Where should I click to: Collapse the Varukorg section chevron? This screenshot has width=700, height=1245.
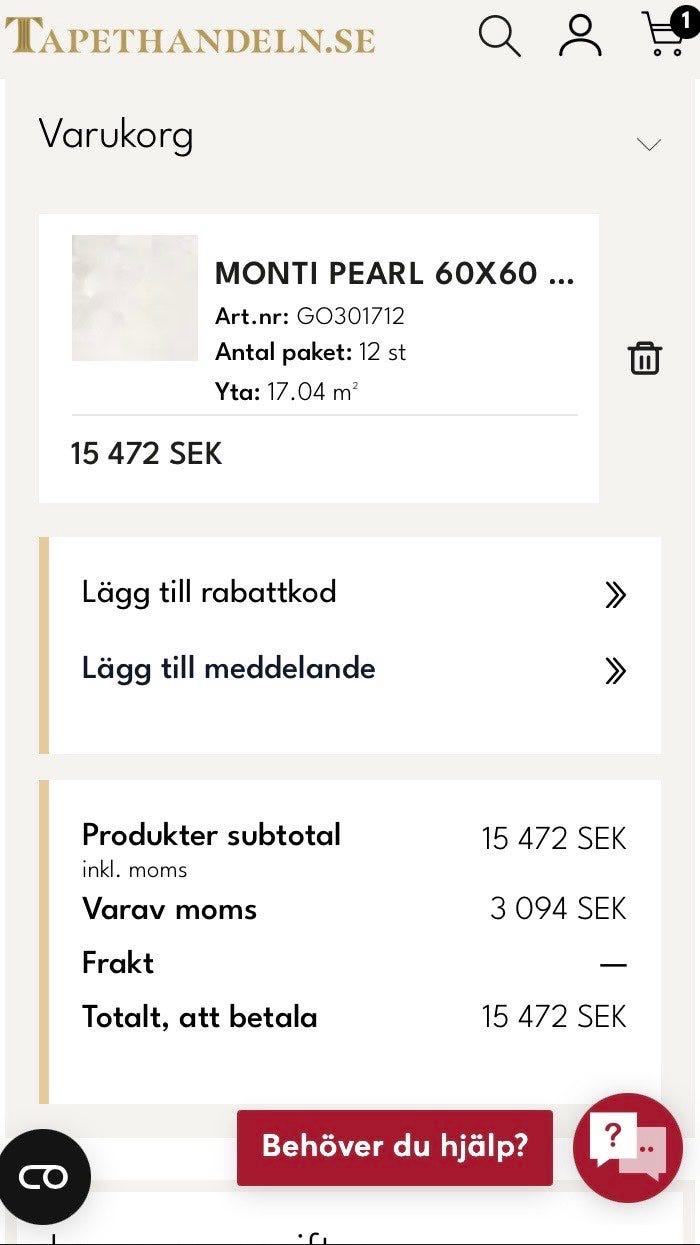pos(649,145)
